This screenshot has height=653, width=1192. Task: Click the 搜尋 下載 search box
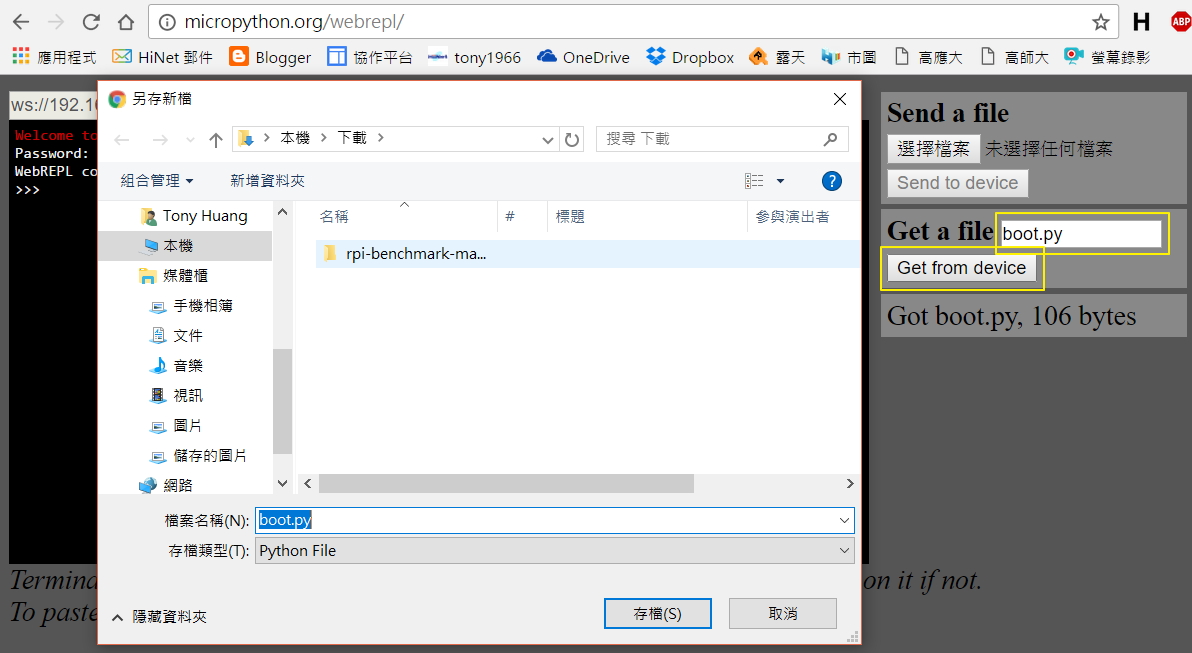click(x=722, y=139)
